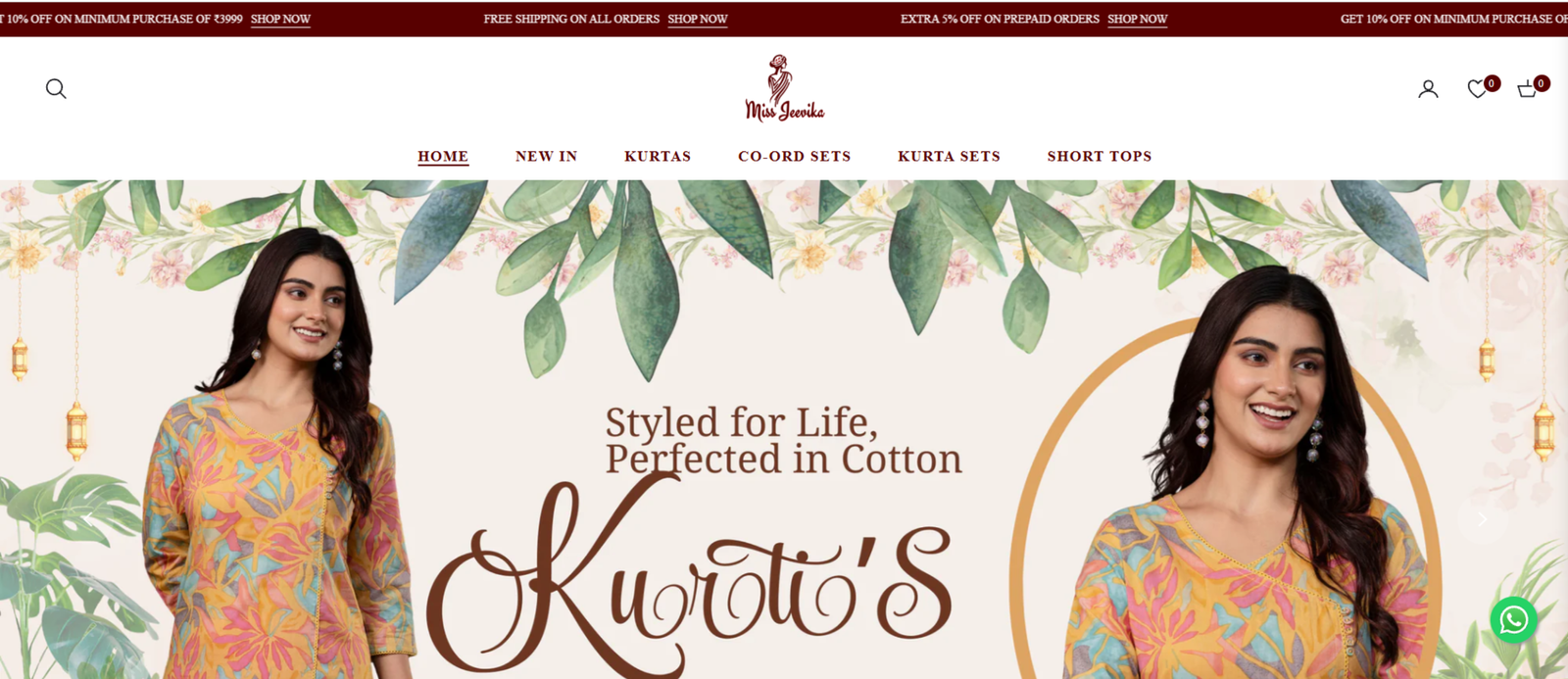
Task: Go to previous banner slide arrow
Action: [86, 519]
